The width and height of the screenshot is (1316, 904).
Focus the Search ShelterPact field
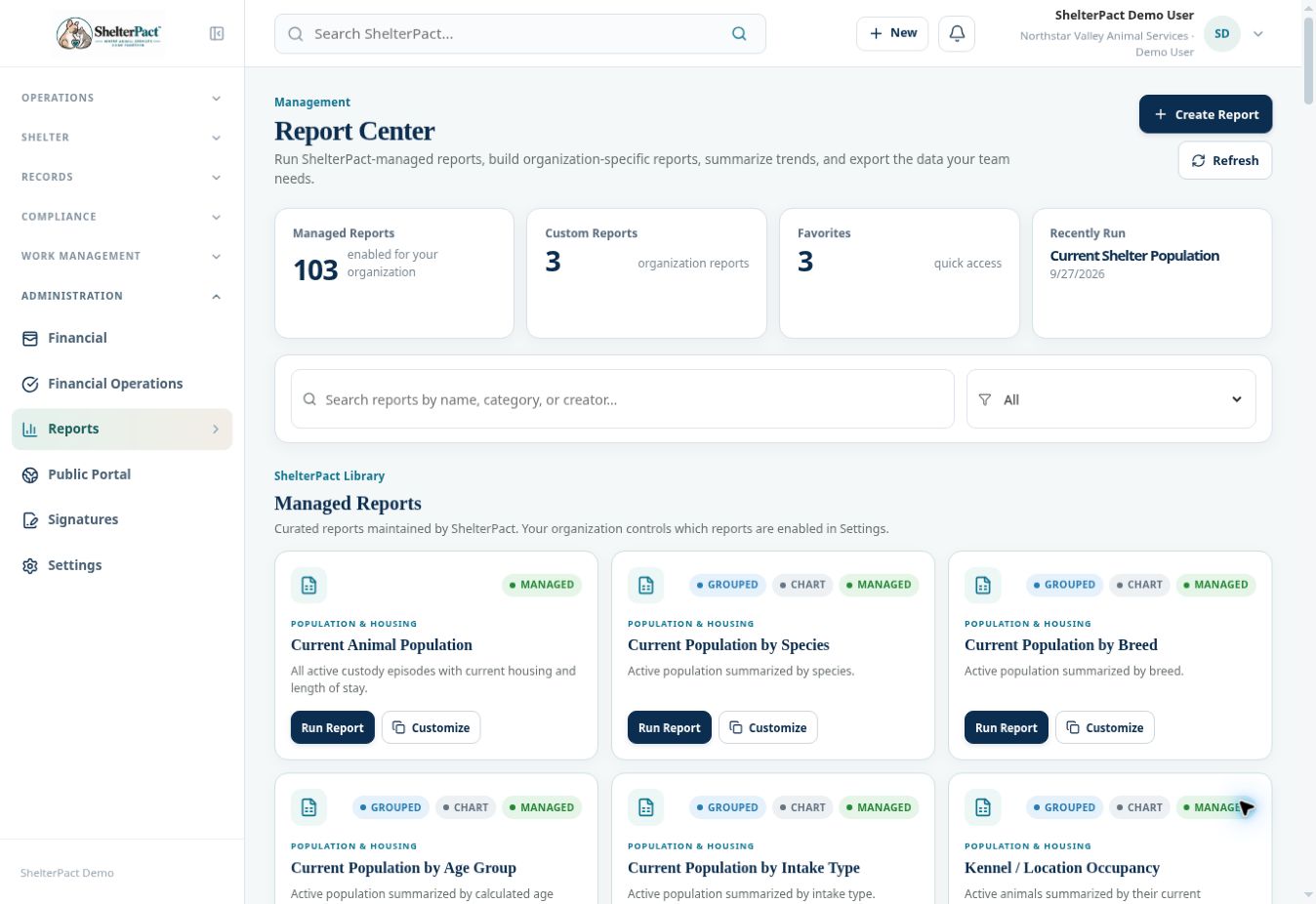pyautogui.click(x=519, y=34)
